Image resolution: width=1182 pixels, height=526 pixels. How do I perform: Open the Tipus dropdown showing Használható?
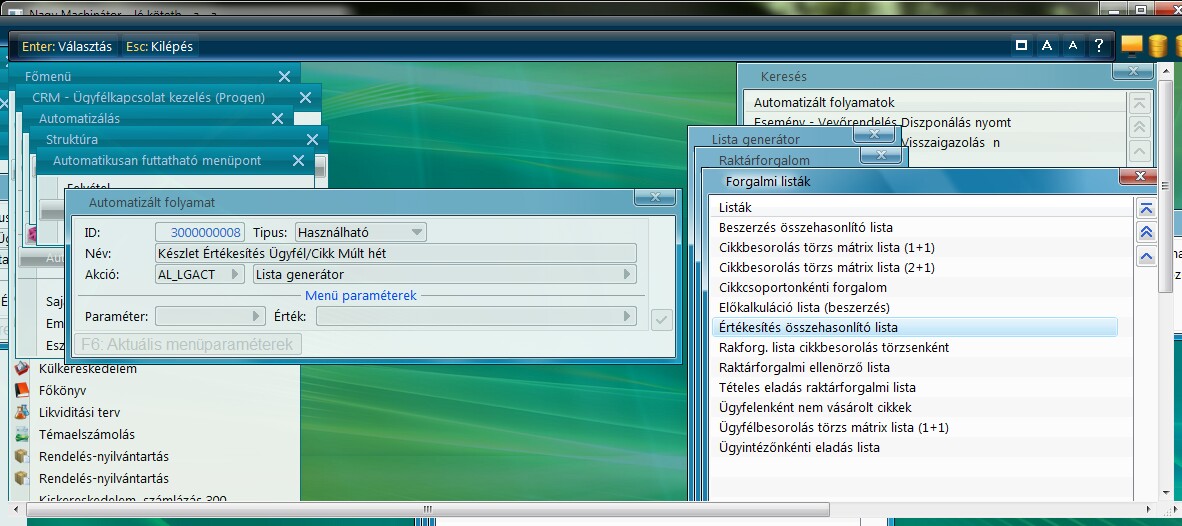(360, 232)
